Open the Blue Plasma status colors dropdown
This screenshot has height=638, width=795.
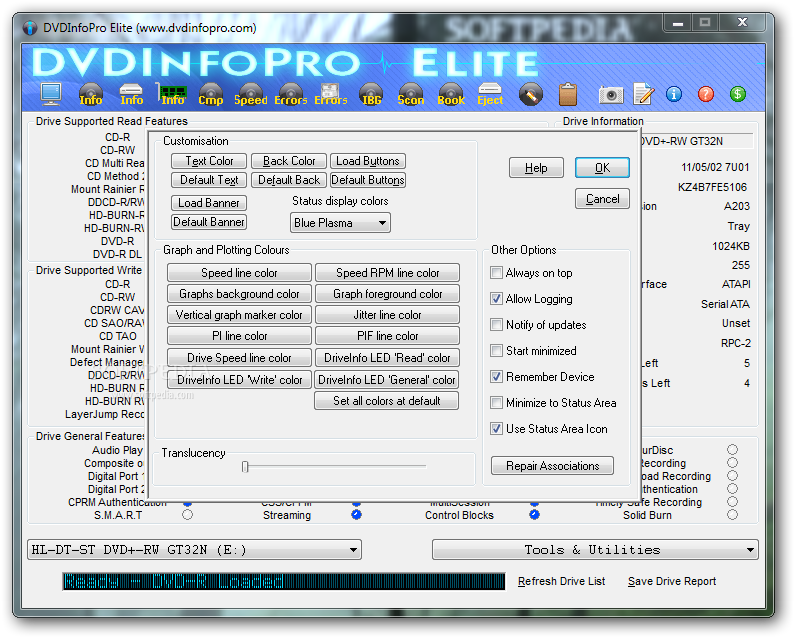coord(340,223)
